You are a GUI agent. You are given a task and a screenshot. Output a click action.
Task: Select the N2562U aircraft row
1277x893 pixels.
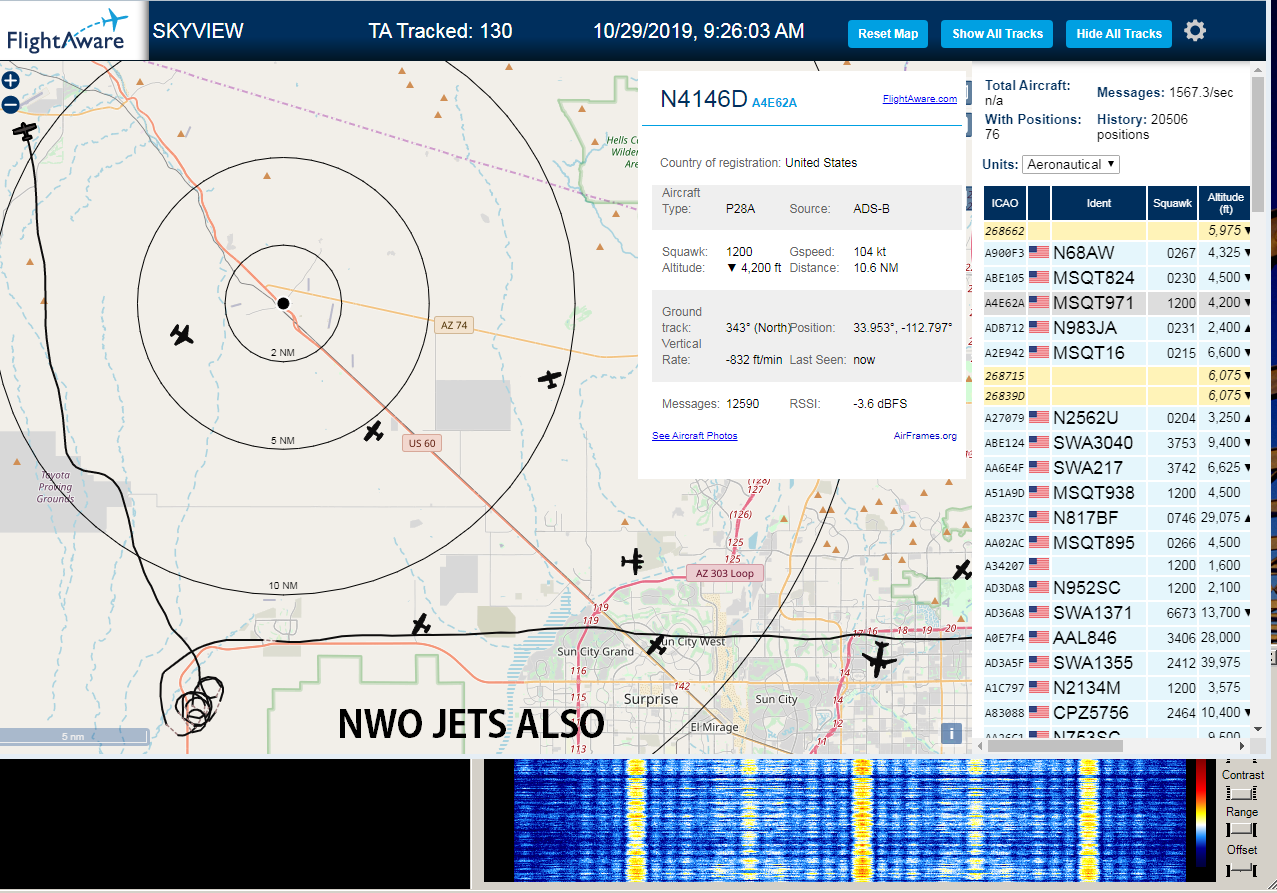[x=1117, y=418]
